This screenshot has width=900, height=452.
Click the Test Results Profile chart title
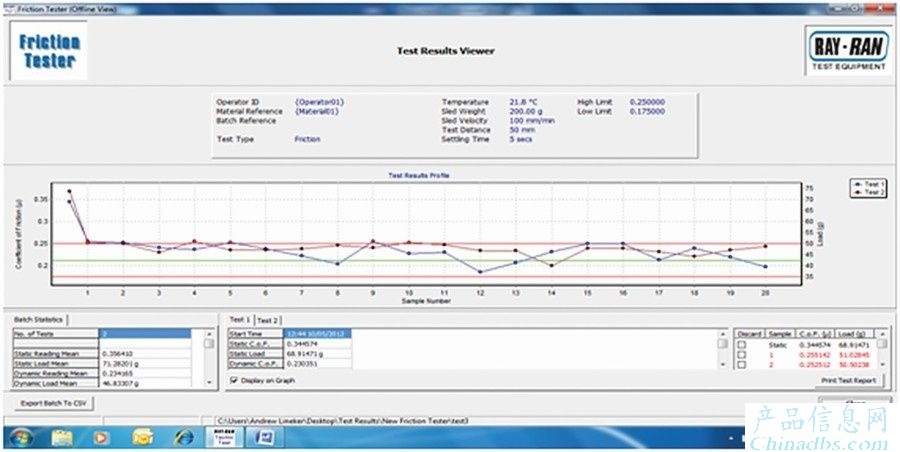[419, 175]
